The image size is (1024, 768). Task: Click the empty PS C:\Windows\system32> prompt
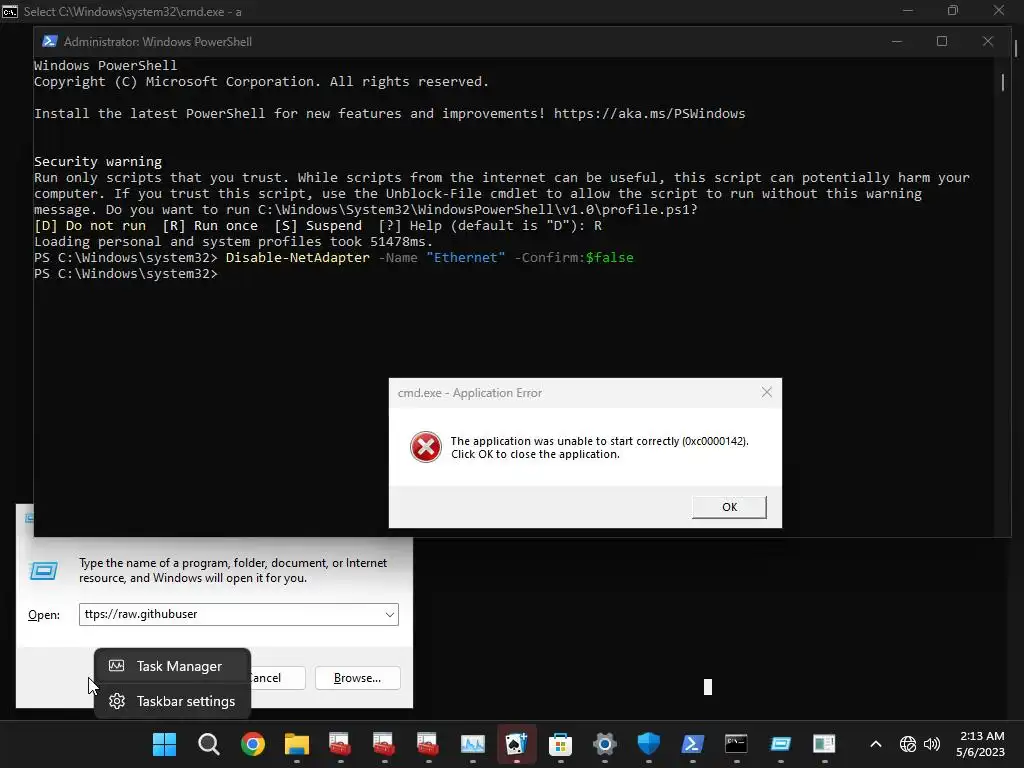click(x=126, y=274)
